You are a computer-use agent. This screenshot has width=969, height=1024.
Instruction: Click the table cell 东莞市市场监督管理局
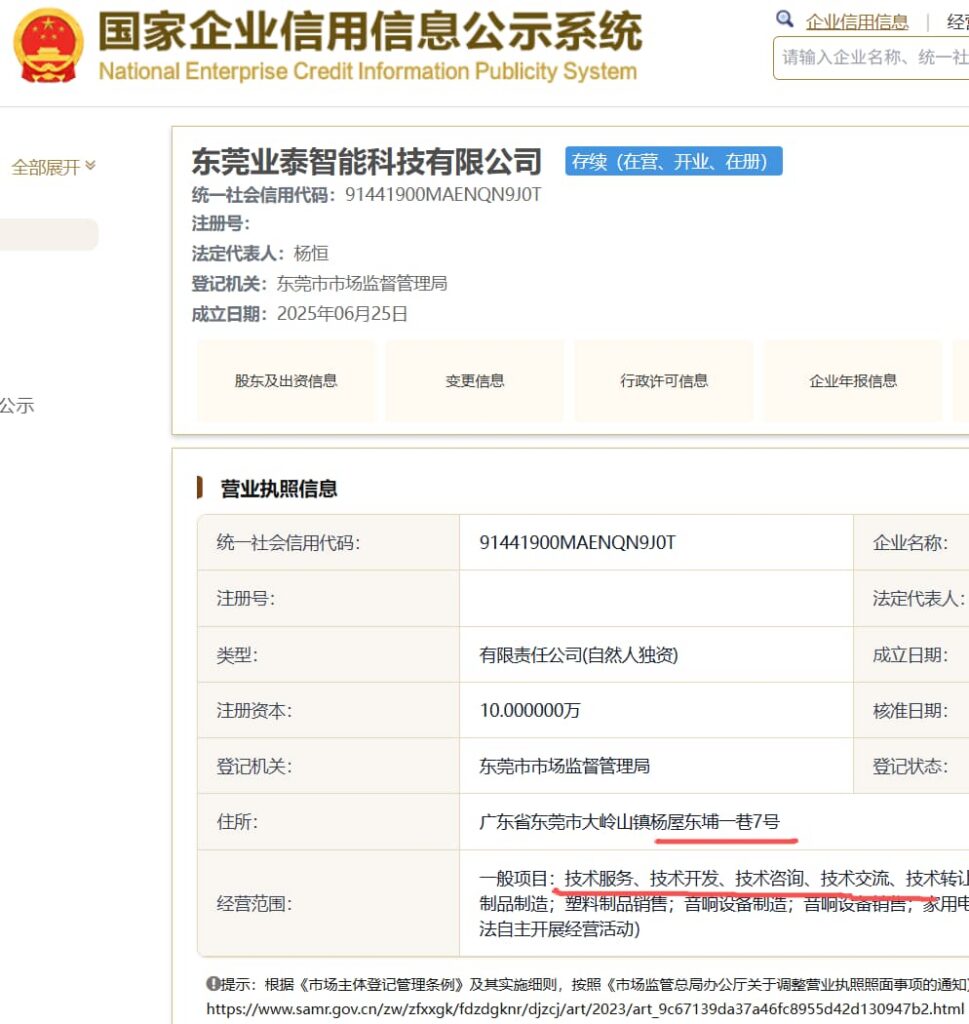[x=564, y=765]
